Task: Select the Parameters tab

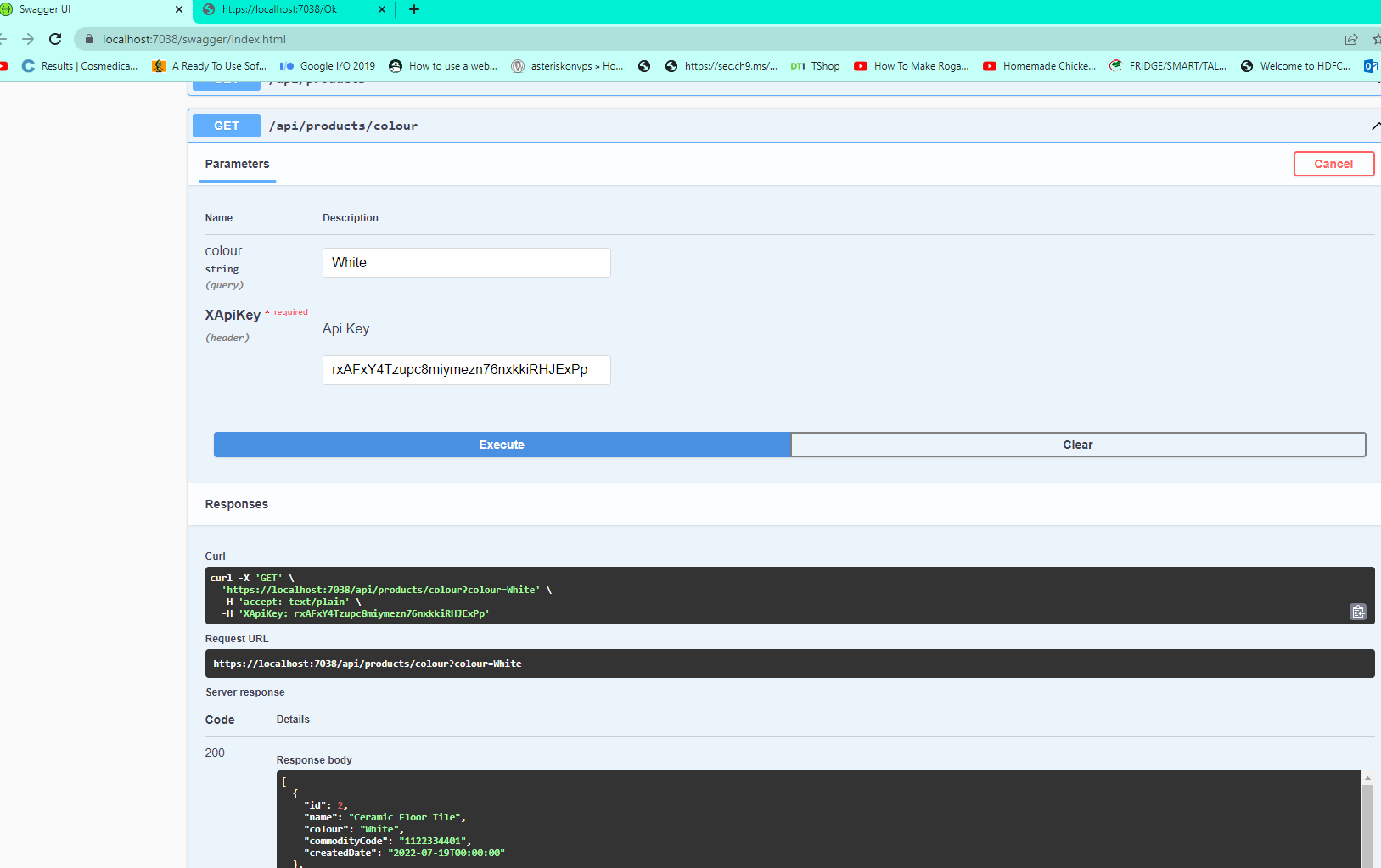Action: click(x=237, y=164)
